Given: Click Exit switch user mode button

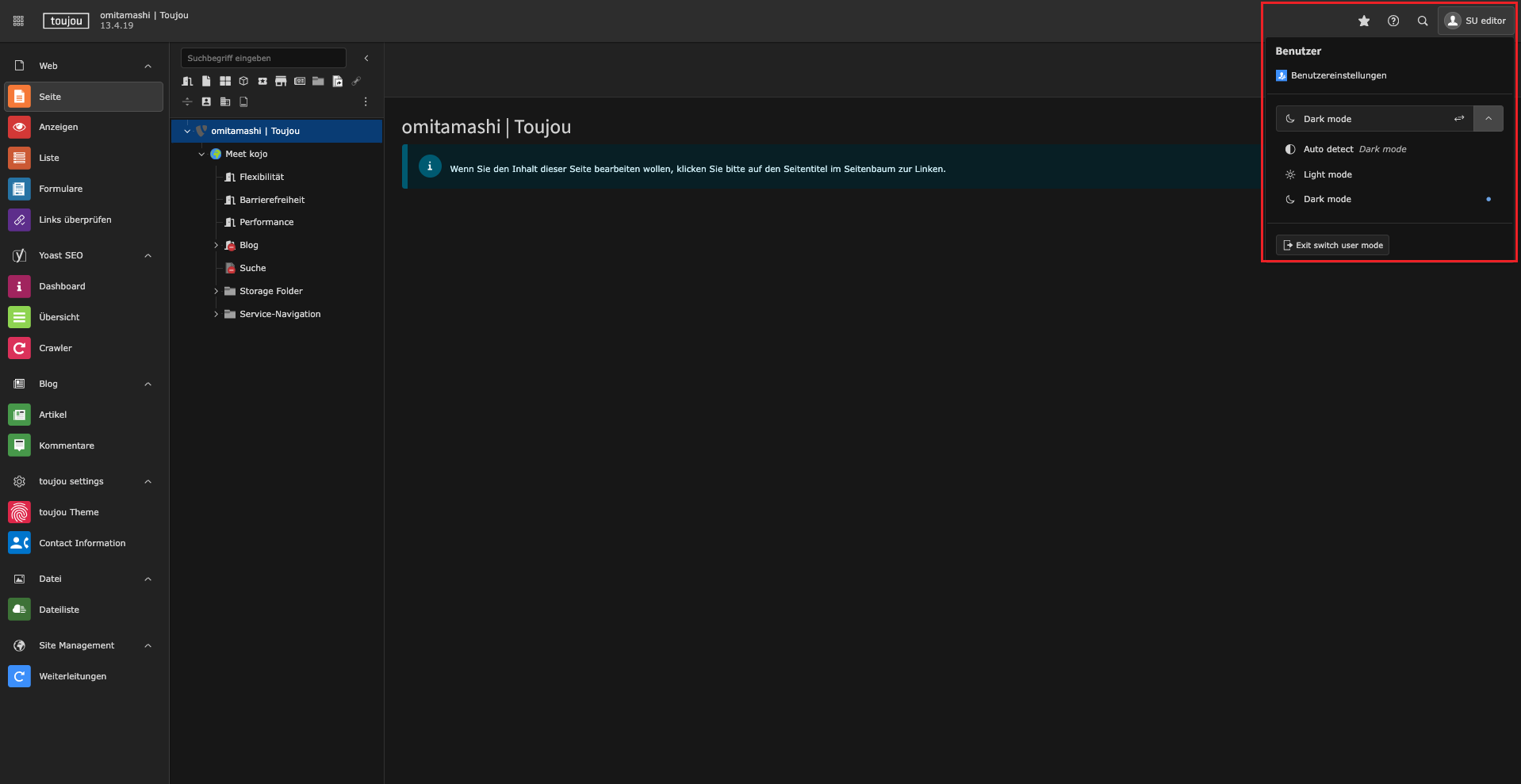Looking at the screenshot, I should point(1332,245).
